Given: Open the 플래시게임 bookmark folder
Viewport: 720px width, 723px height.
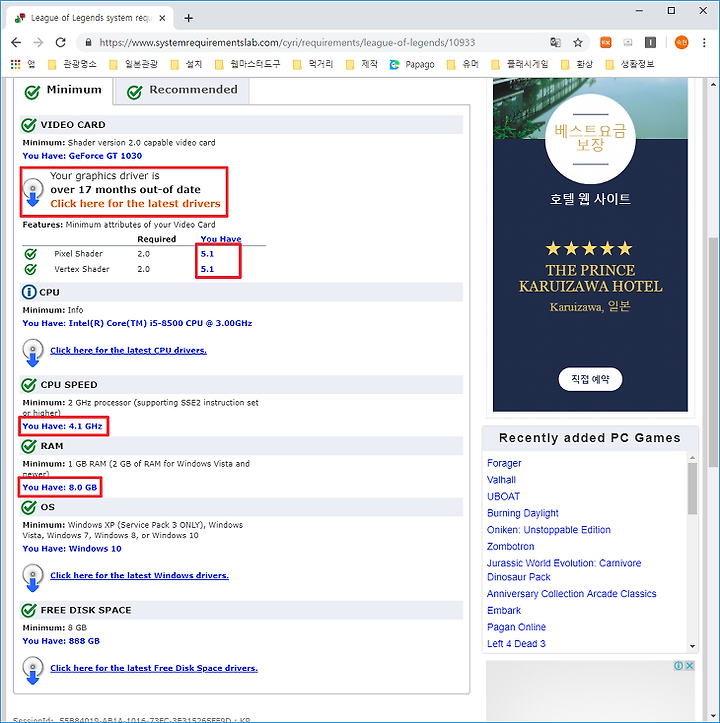Looking at the screenshot, I should click(520, 64).
